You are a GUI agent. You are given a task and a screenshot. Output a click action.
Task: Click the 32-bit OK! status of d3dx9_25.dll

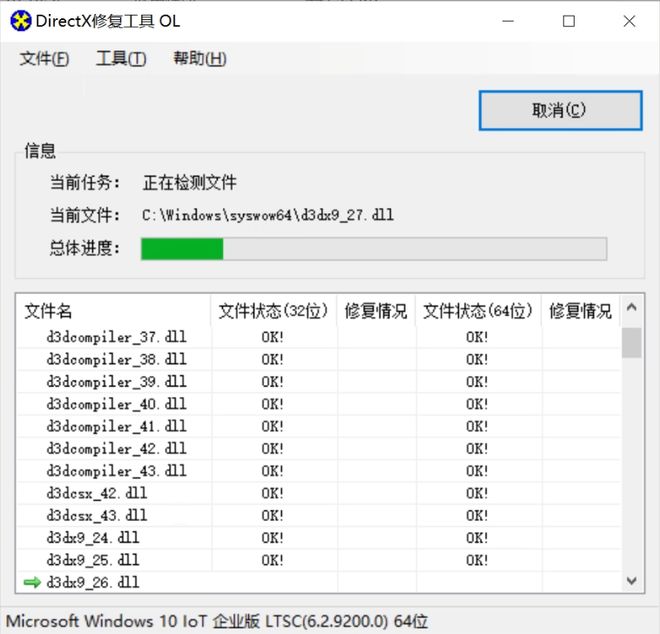pyautogui.click(x=272, y=560)
